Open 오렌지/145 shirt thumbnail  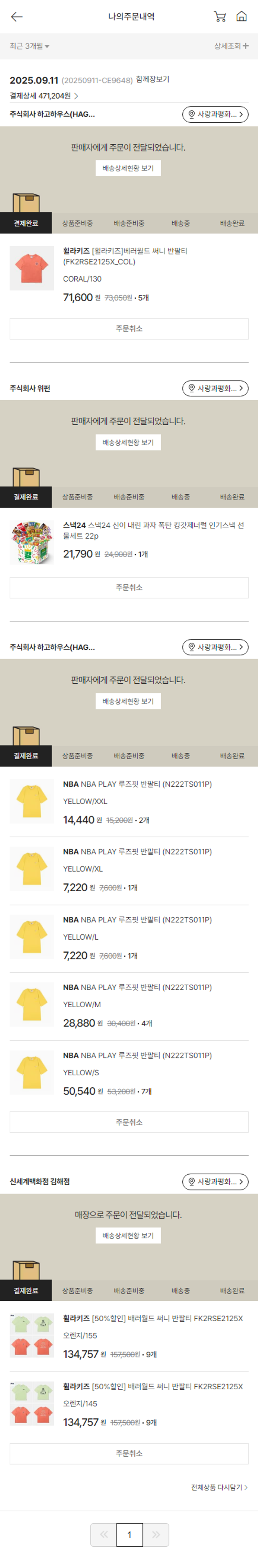point(32,1404)
